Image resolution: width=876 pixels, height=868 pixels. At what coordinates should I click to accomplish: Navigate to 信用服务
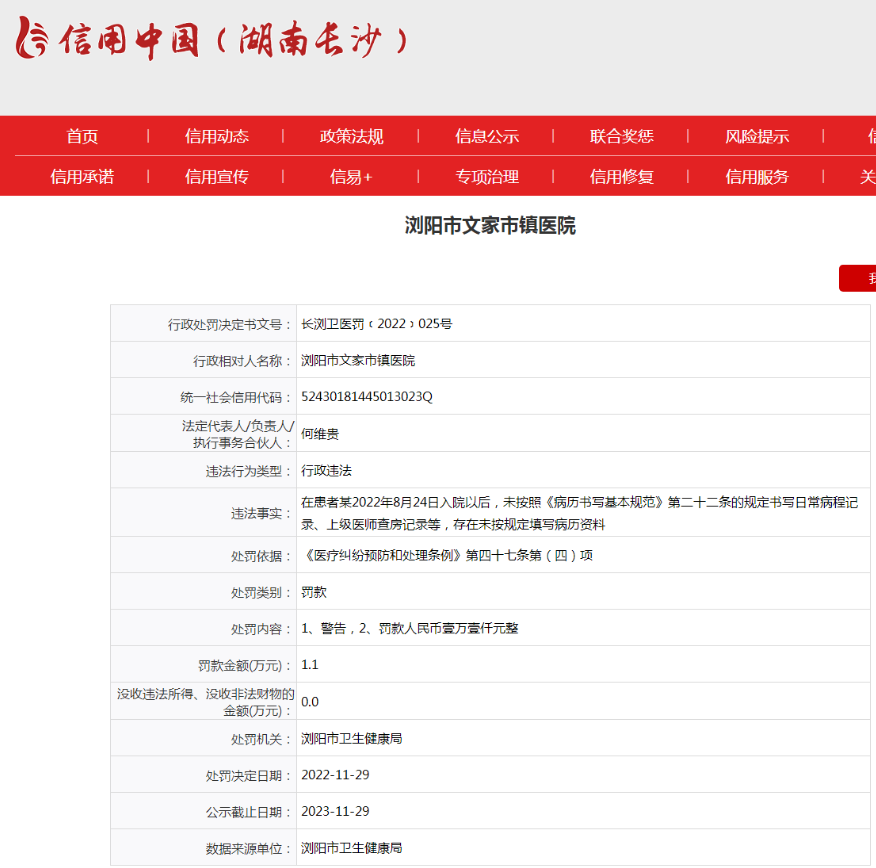757,177
